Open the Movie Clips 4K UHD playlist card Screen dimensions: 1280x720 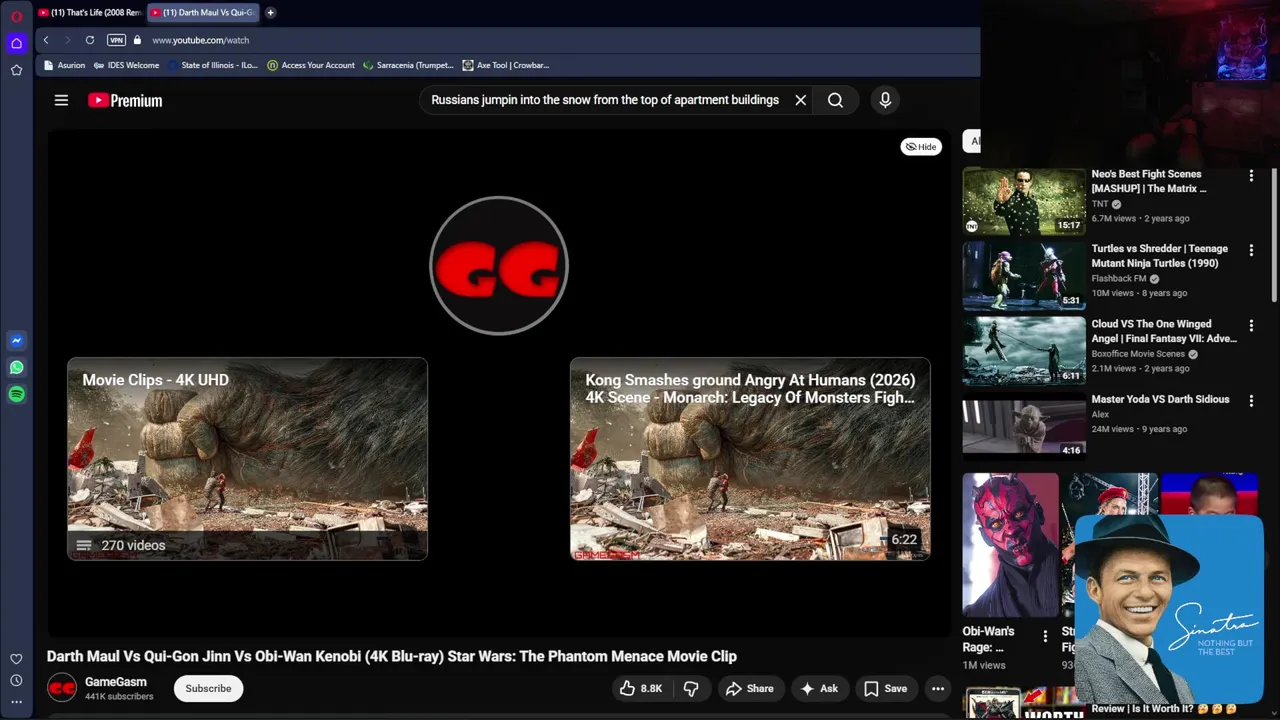click(247, 459)
